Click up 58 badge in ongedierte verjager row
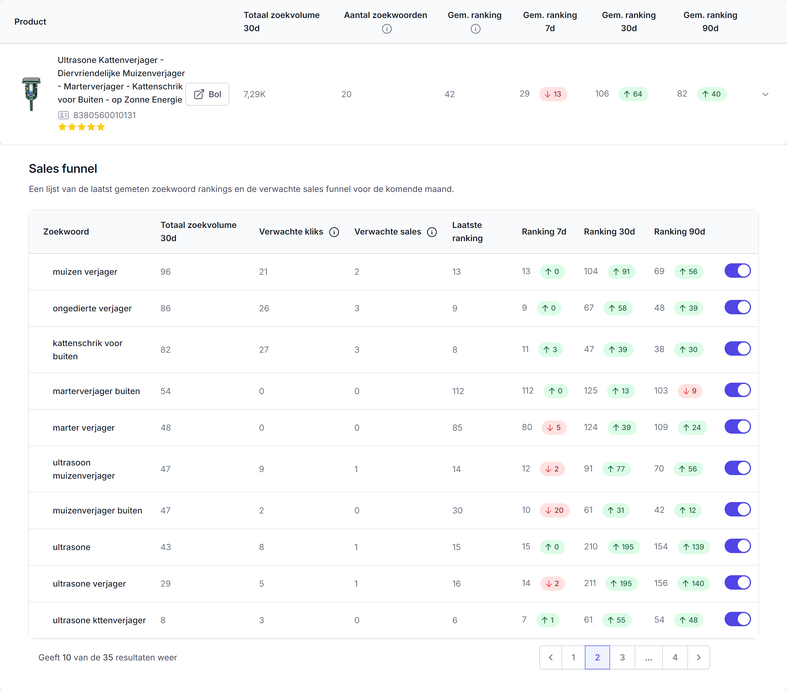Image resolution: width=787 pixels, height=691 pixels. [618, 308]
